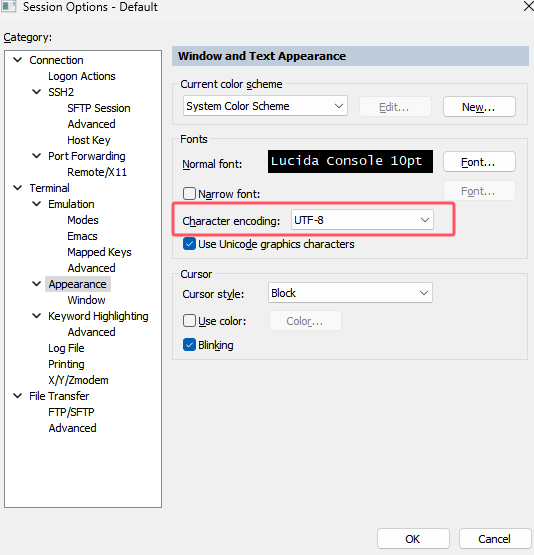
Task: Toggle the Blinking cursor checkbox
Action: [x=189, y=345]
